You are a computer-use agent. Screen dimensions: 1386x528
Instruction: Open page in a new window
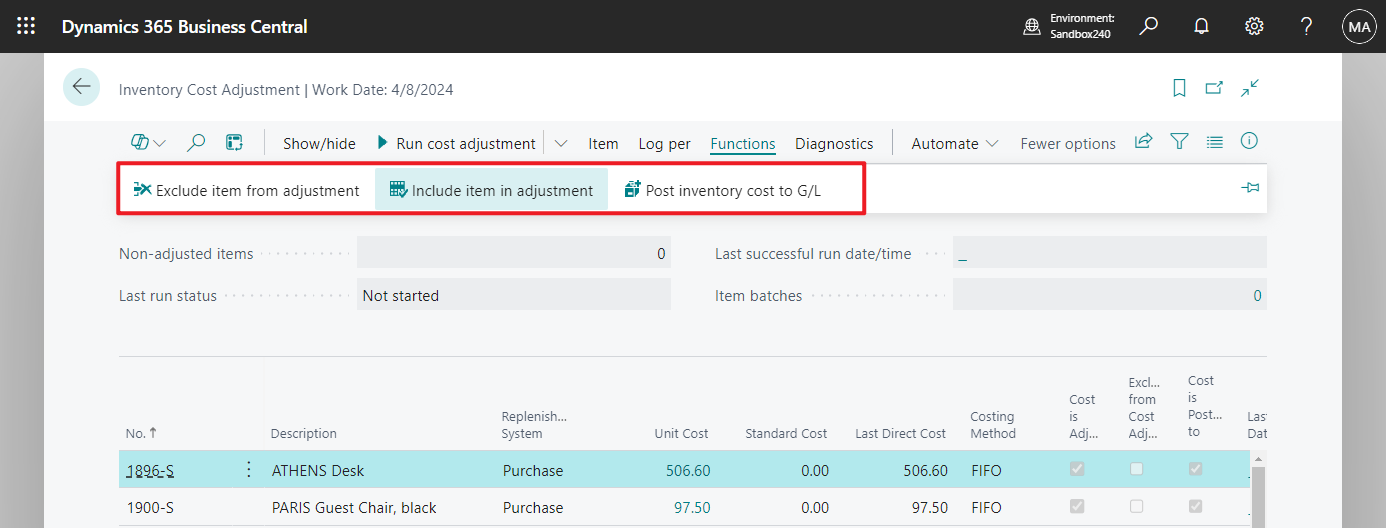pyautogui.click(x=1214, y=88)
